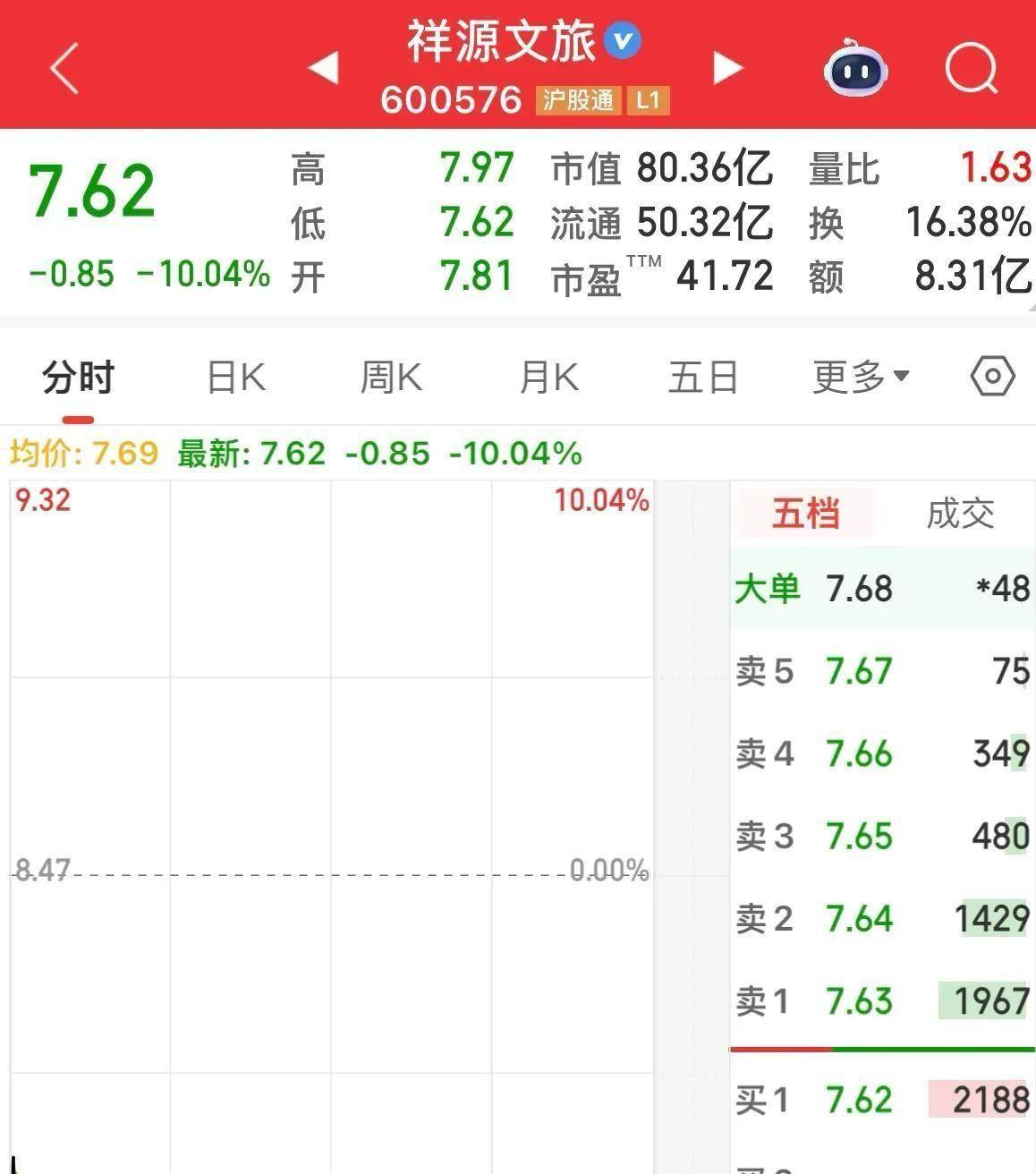Click the L1 quote level label
Image resolution: width=1036 pixels, height=1174 pixels.
click(x=650, y=100)
